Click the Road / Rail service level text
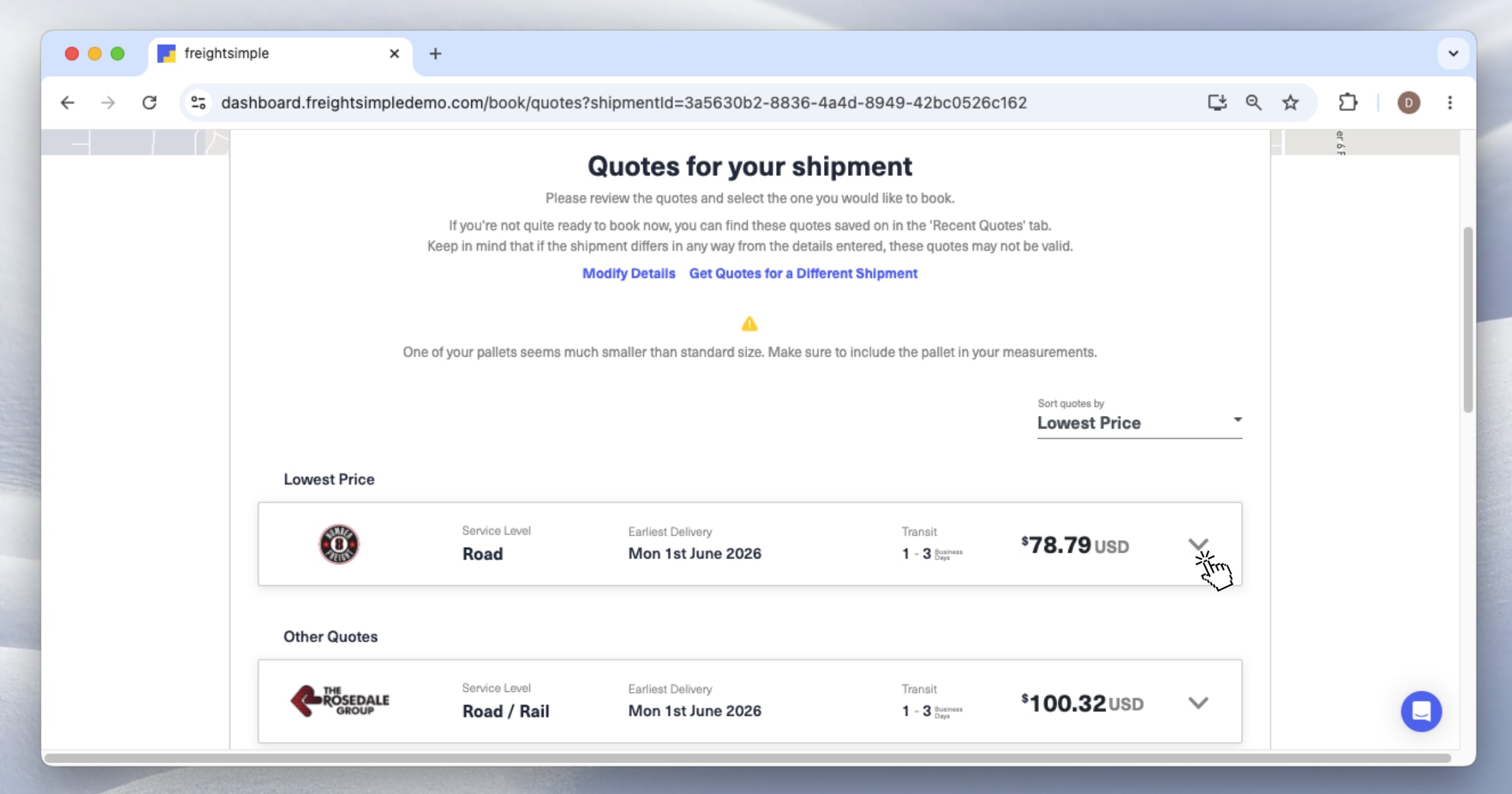 506,711
